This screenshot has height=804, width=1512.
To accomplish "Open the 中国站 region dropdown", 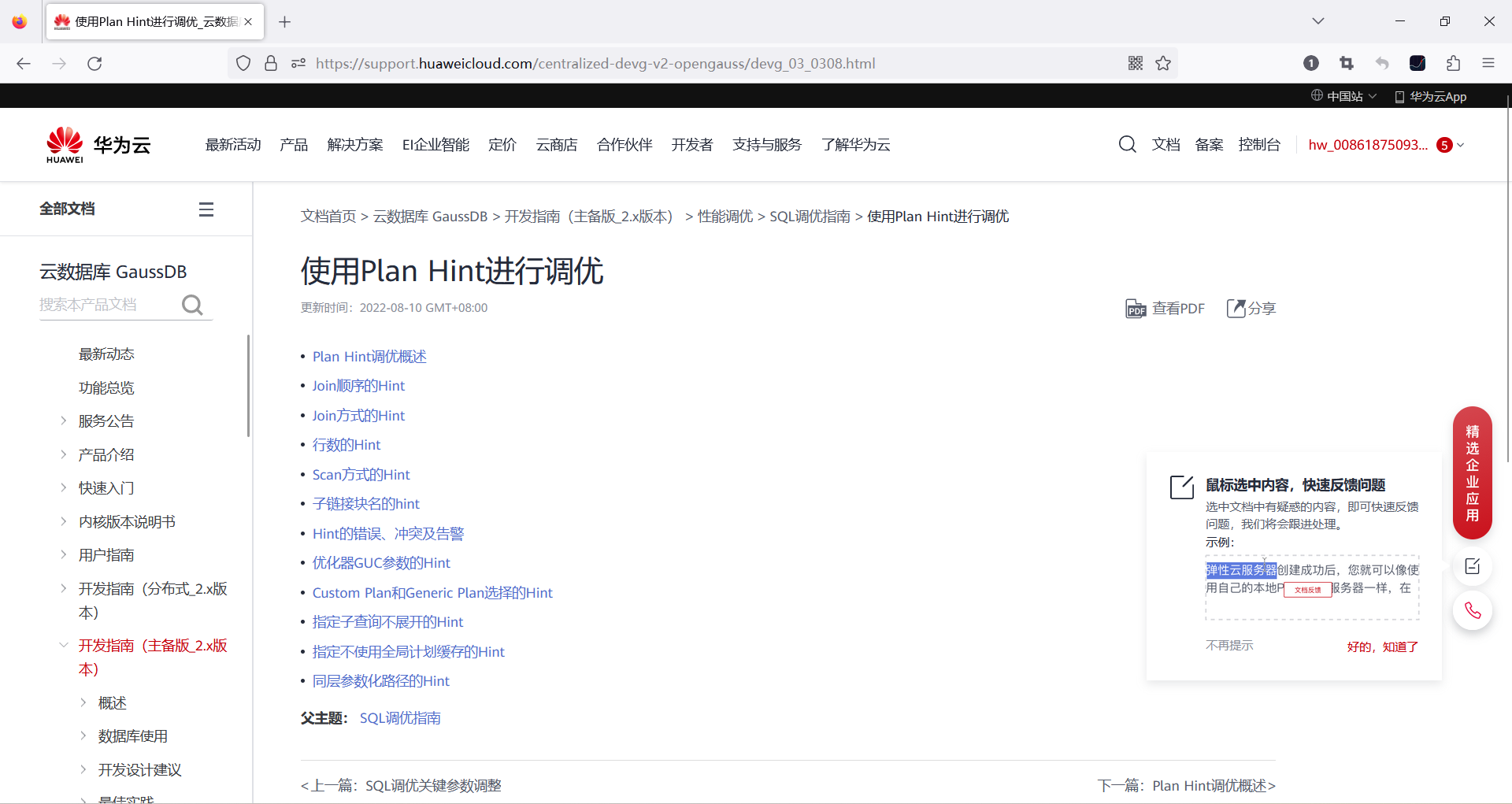I will 1343,95.
